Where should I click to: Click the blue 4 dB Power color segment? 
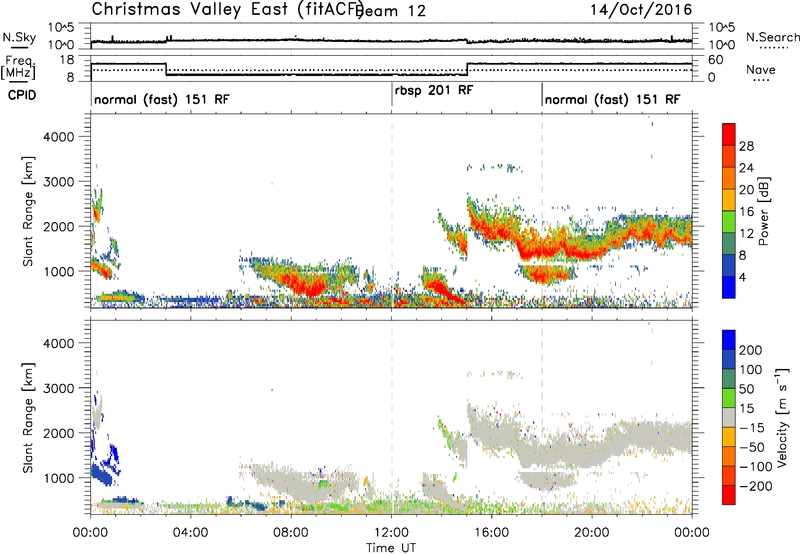pyautogui.click(x=729, y=287)
